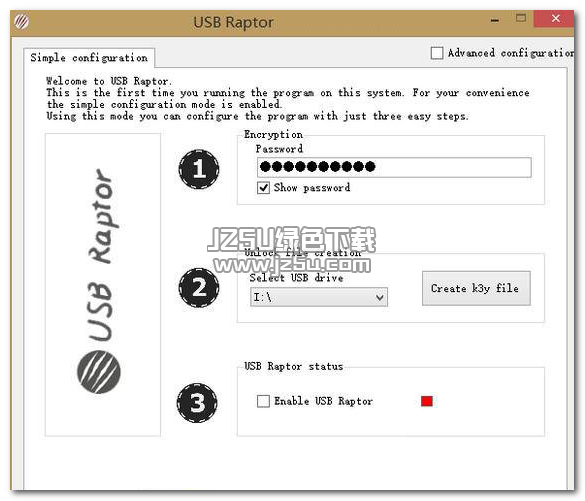Open the Select USB drive dropdown
The image size is (585, 501).
click(x=319, y=297)
